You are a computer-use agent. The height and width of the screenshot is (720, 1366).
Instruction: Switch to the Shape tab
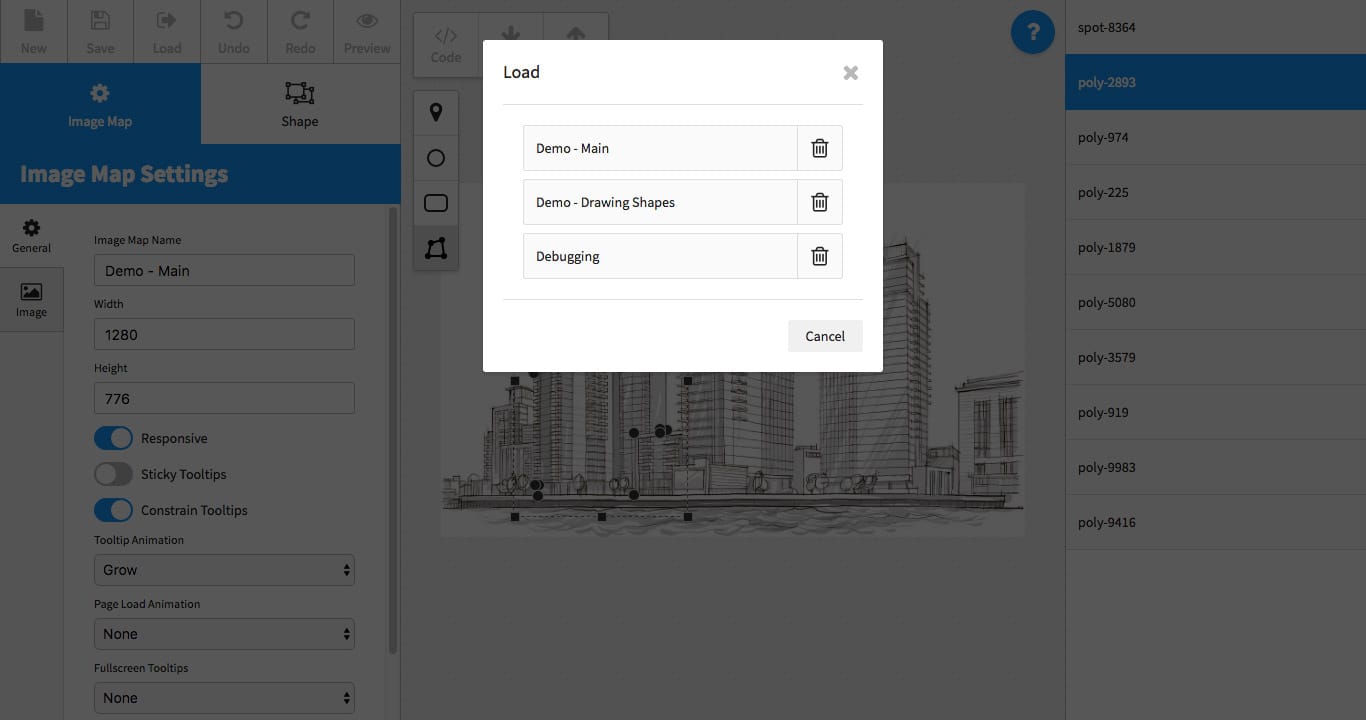click(x=300, y=104)
